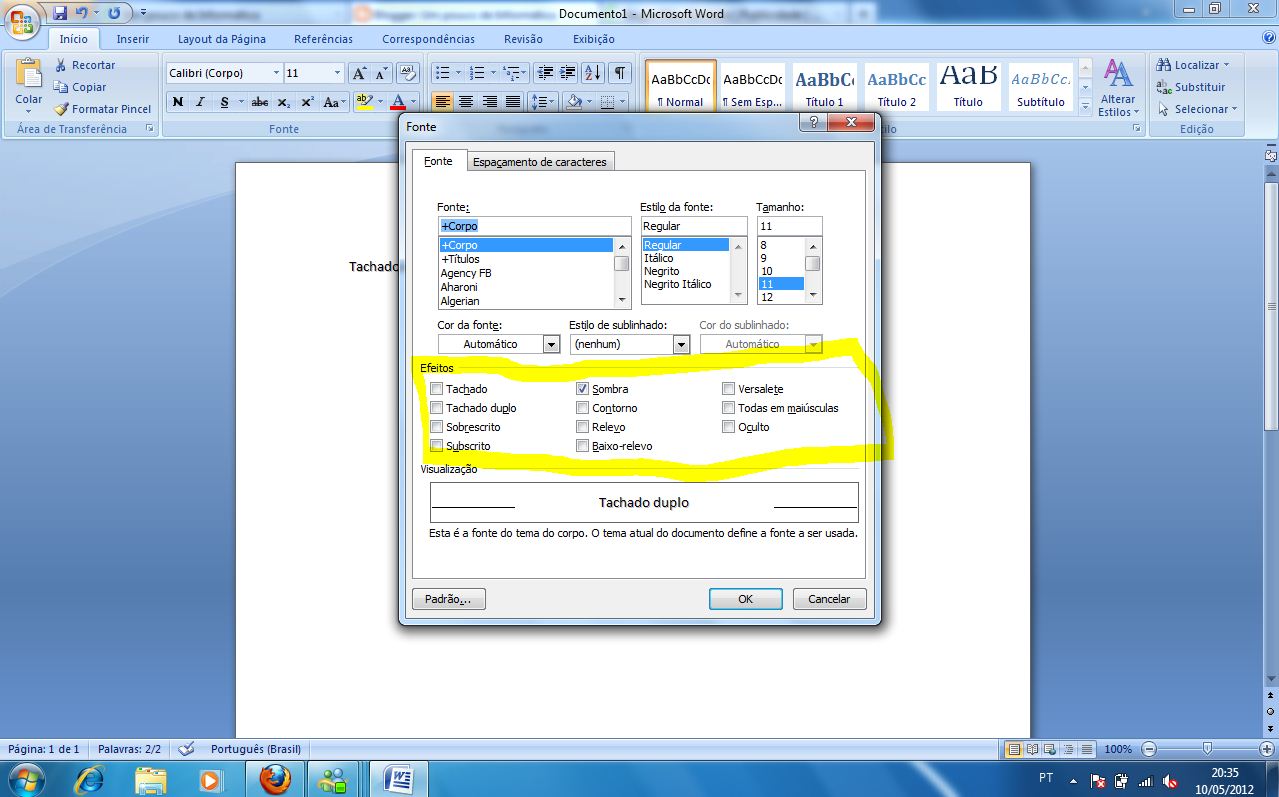Open the Layout da Página tab
The width and height of the screenshot is (1279, 797).
pyautogui.click(x=222, y=39)
